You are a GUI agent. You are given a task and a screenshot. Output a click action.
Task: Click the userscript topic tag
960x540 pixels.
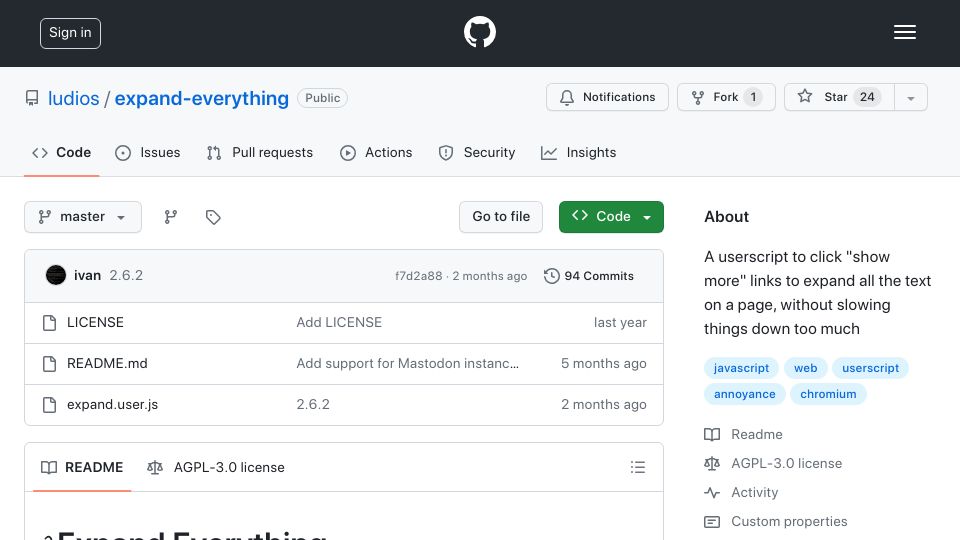point(870,368)
